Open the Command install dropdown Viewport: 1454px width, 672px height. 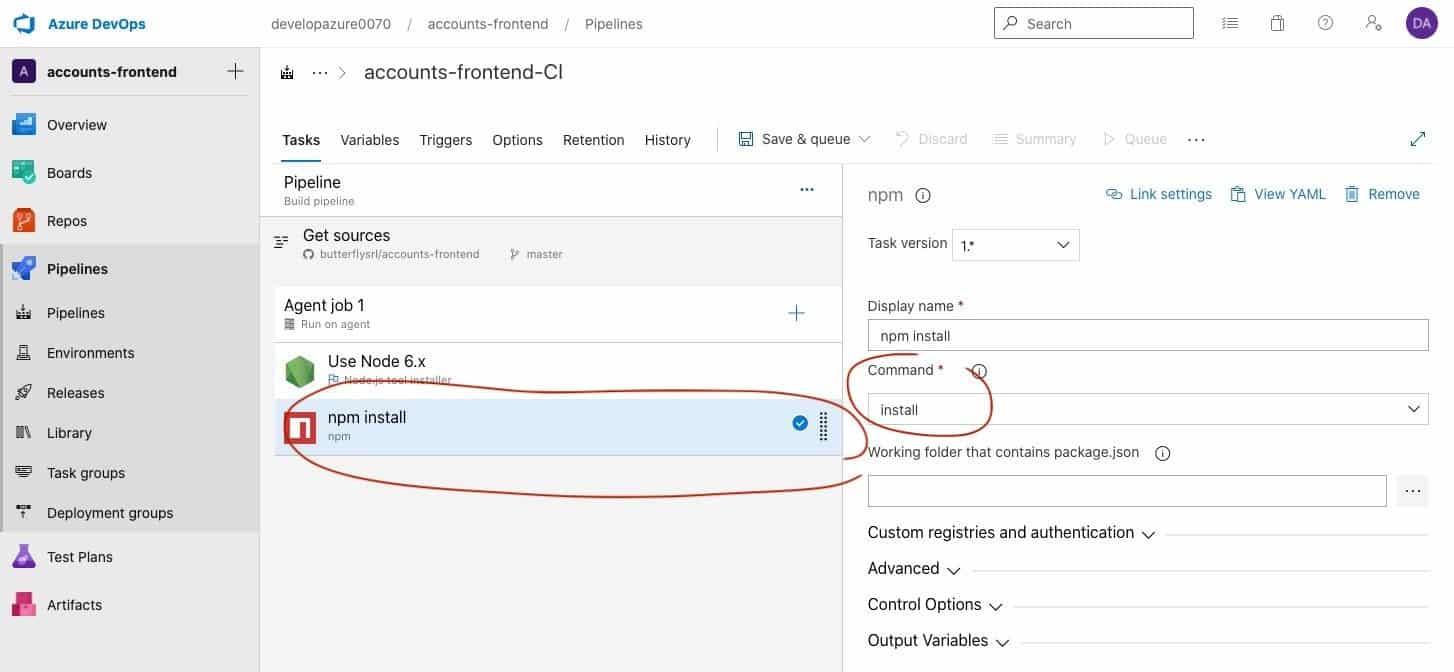click(1148, 409)
